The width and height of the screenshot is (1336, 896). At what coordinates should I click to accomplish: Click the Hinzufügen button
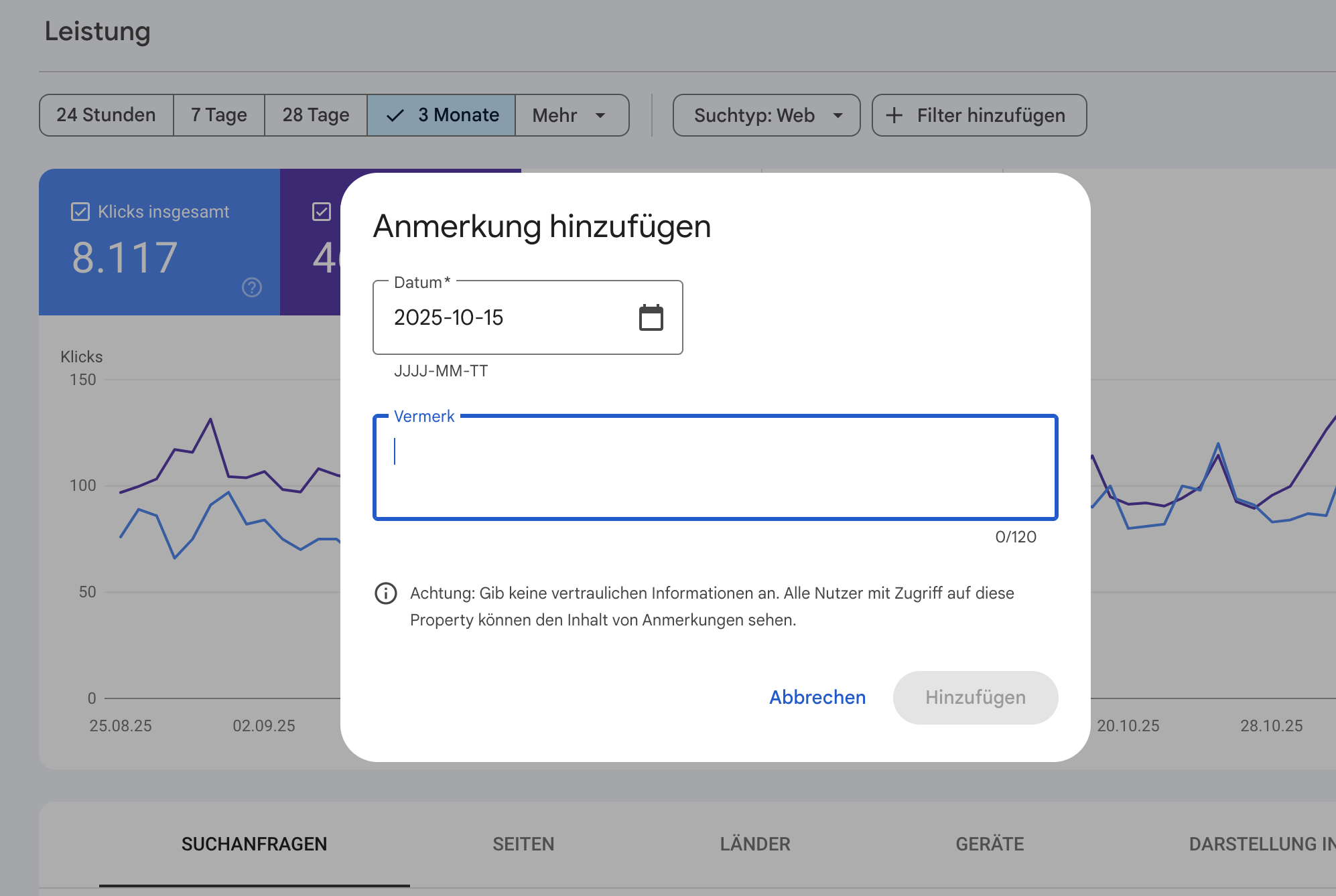pyautogui.click(x=975, y=697)
